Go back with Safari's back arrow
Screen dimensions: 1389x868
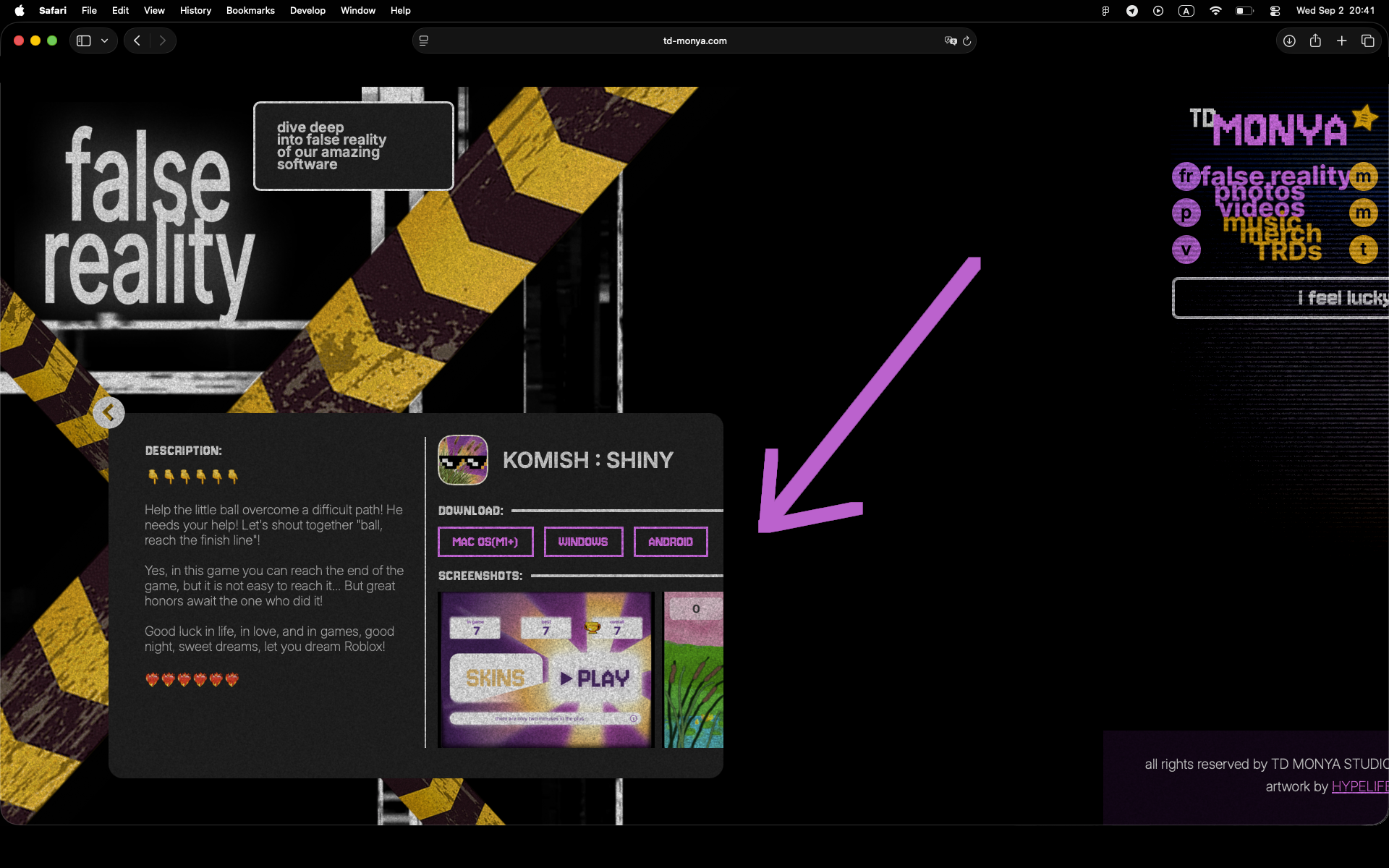pyautogui.click(x=137, y=41)
